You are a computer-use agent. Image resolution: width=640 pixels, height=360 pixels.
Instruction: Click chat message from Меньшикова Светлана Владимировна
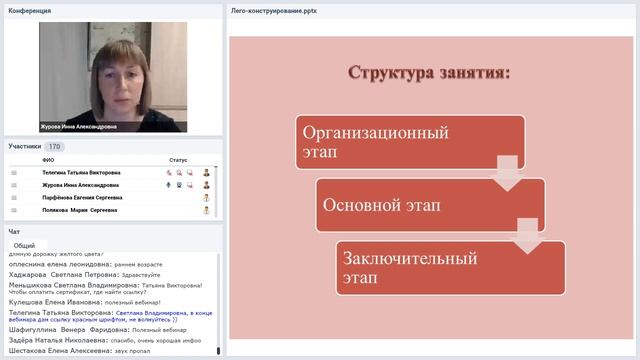point(105,289)
